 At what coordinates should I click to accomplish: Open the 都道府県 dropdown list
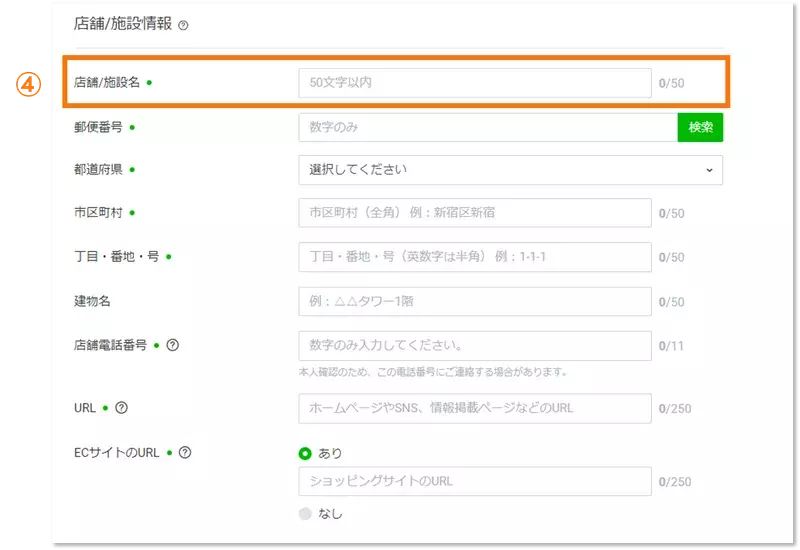coord(510,170)
